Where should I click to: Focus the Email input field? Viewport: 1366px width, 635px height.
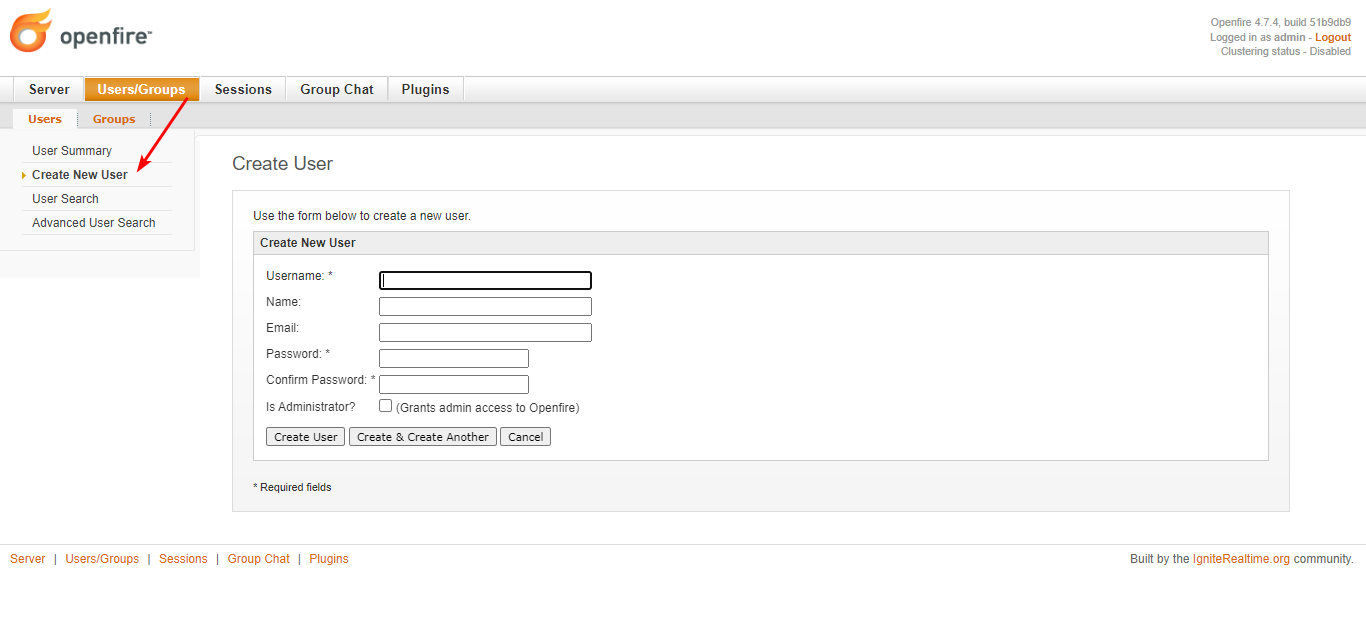tap(485, 333)
